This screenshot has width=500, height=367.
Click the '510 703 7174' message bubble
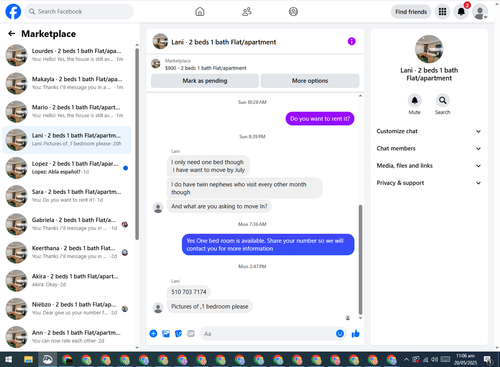click(189, 292)
